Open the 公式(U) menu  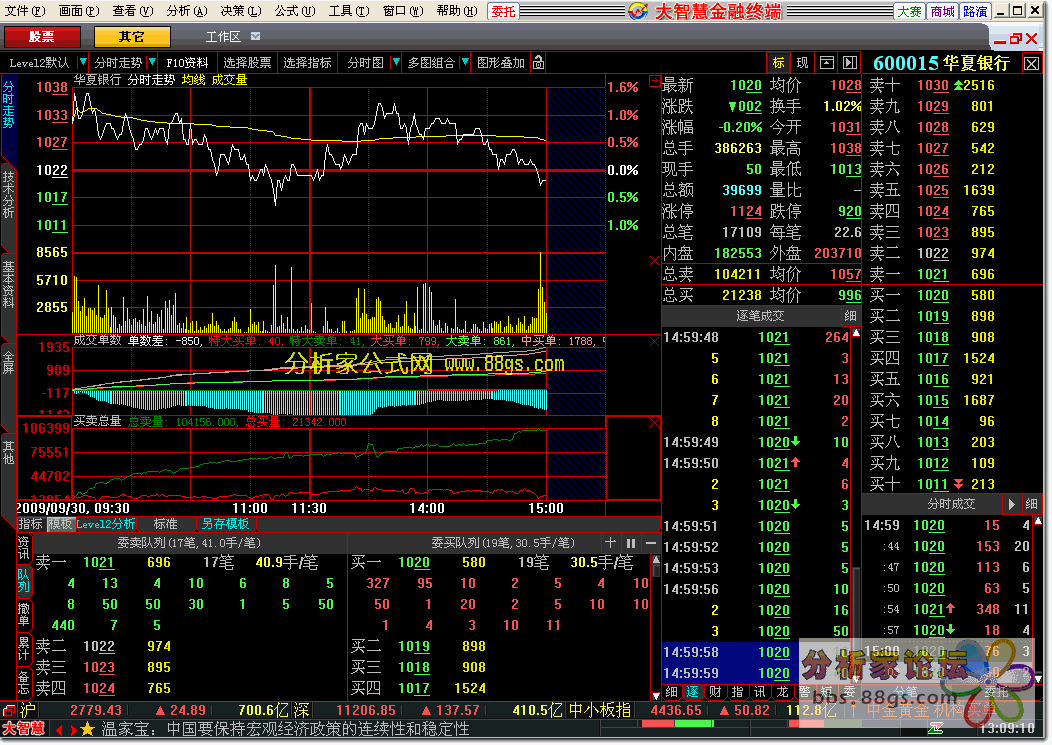[294, 11]
